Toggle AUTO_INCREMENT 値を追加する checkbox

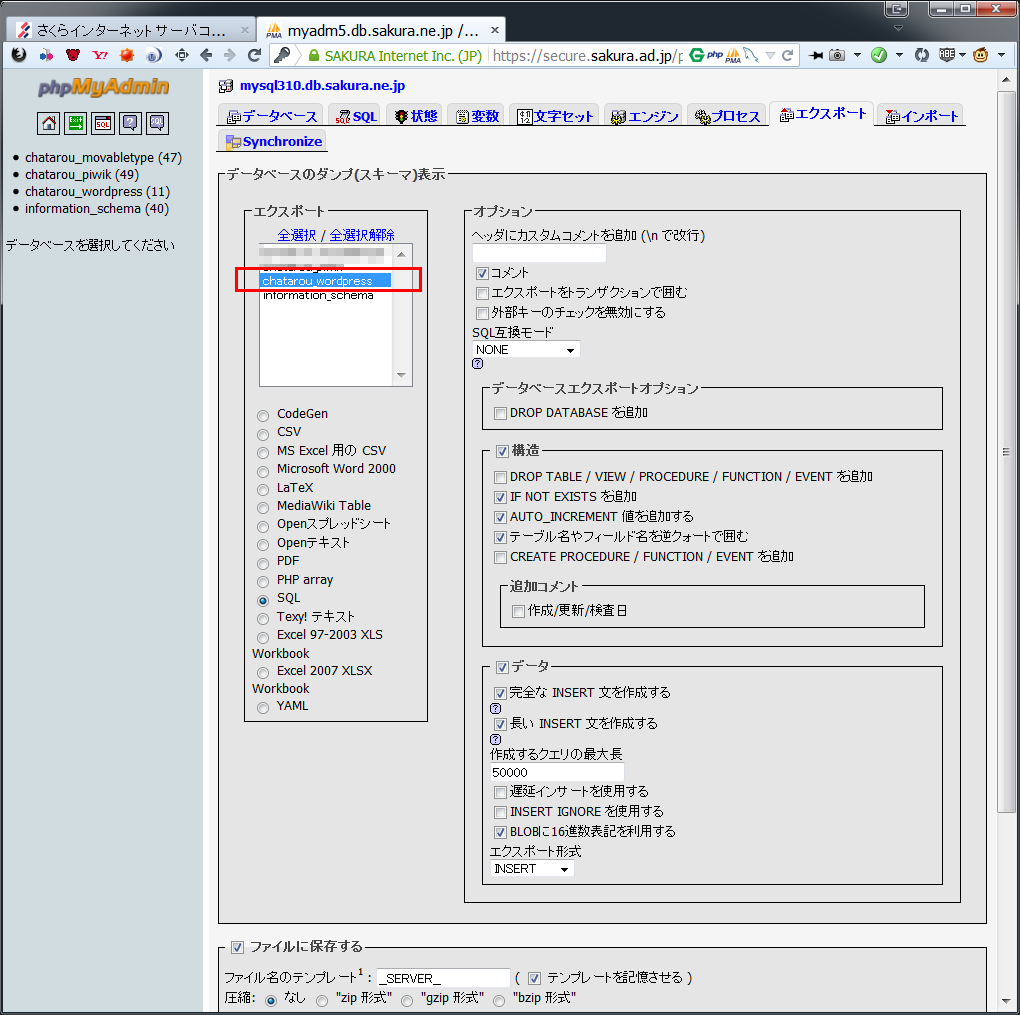pyautogui.click(x=500, y=518)
